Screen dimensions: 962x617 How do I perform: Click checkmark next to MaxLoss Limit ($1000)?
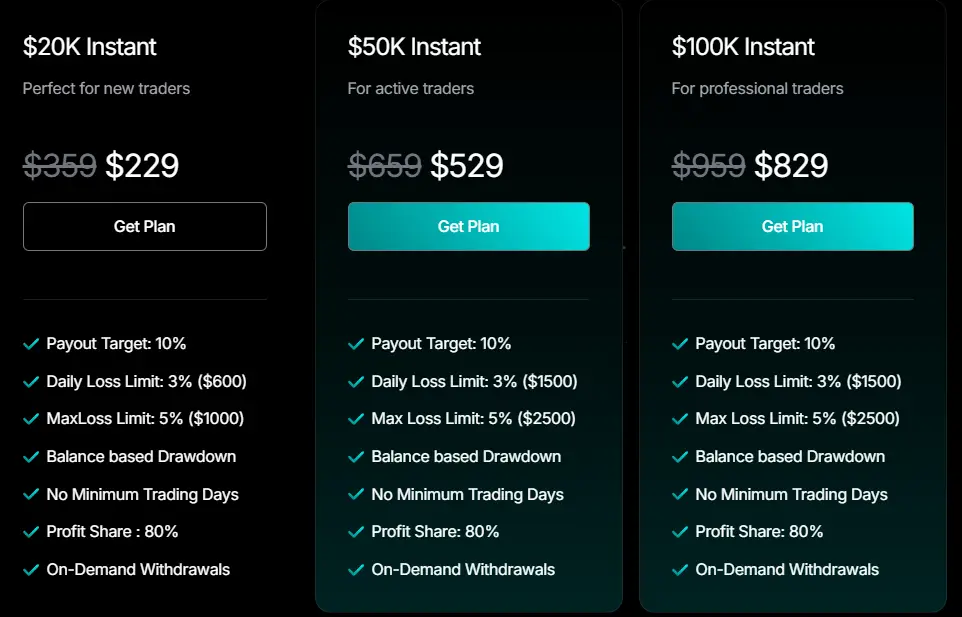click(31, 419)
